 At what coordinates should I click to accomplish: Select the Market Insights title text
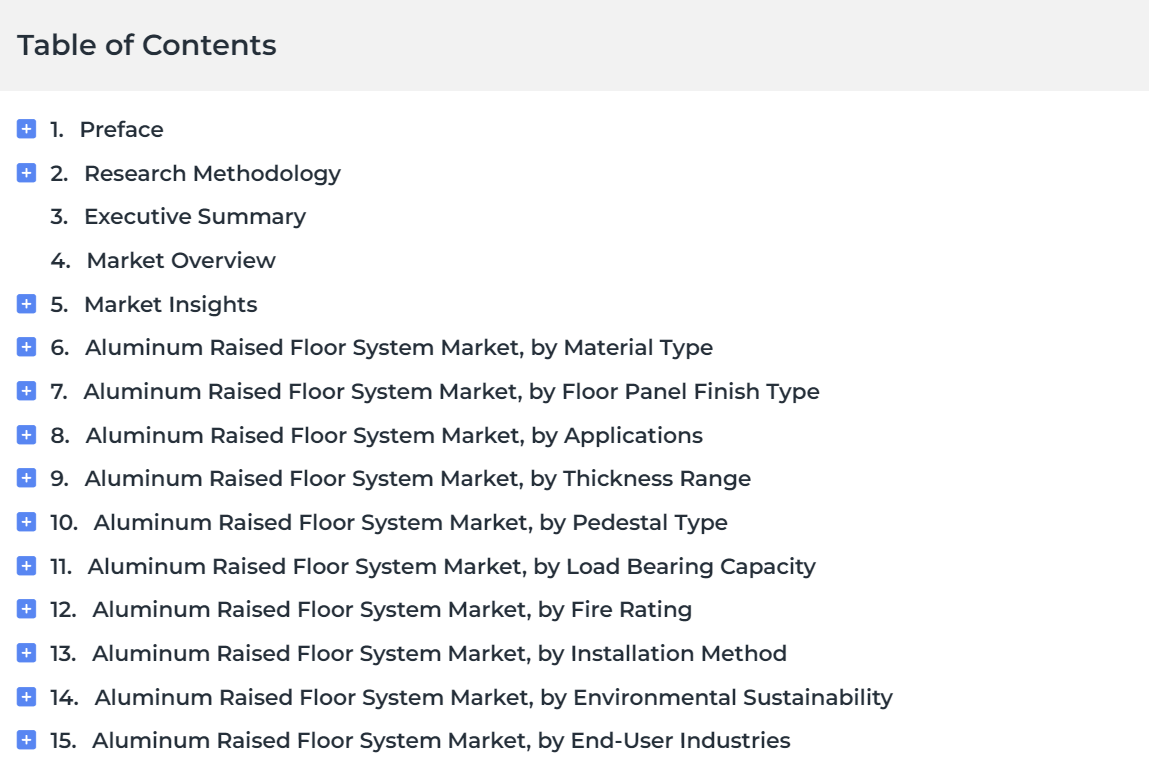(x=171, y=304)
